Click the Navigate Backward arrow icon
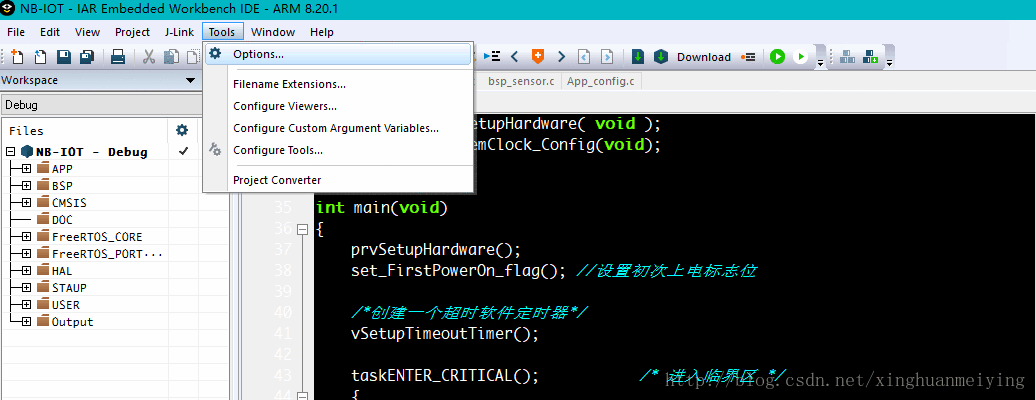This screenshot has width=1036, height=400. 515,57
